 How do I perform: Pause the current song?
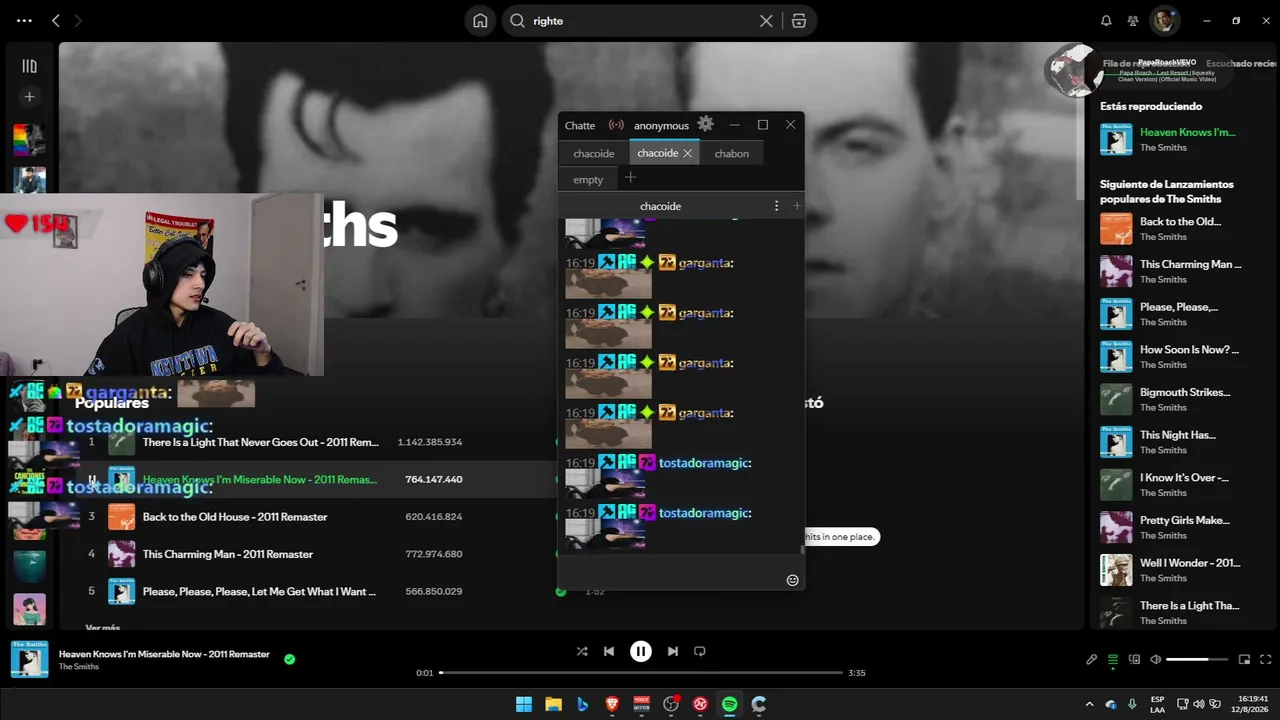click(641, 651)
